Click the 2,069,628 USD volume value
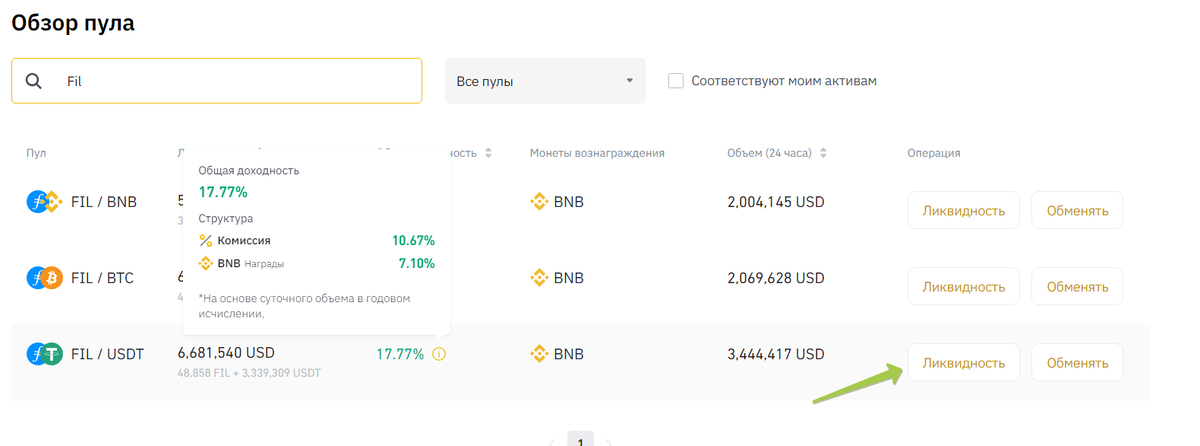The width and height of the screenshot is (1200, 446). (x=776, y=278)
